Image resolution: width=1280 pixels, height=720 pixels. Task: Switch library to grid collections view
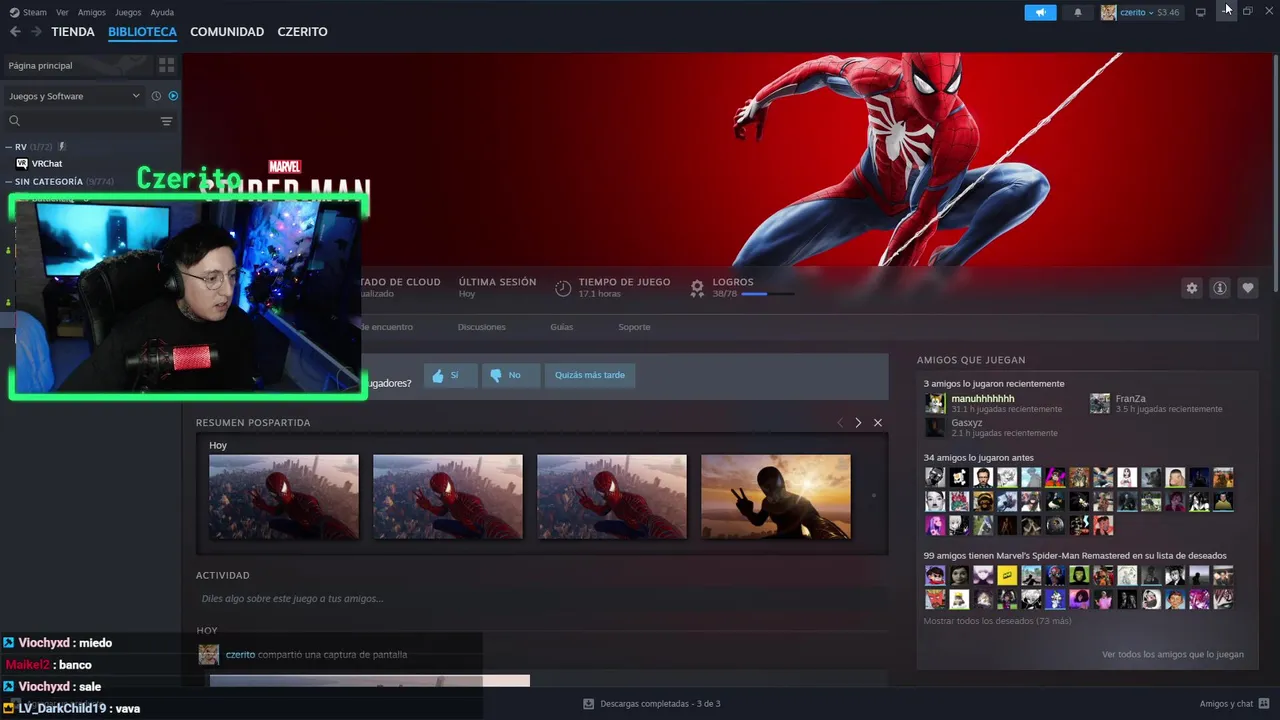[166, 65]
